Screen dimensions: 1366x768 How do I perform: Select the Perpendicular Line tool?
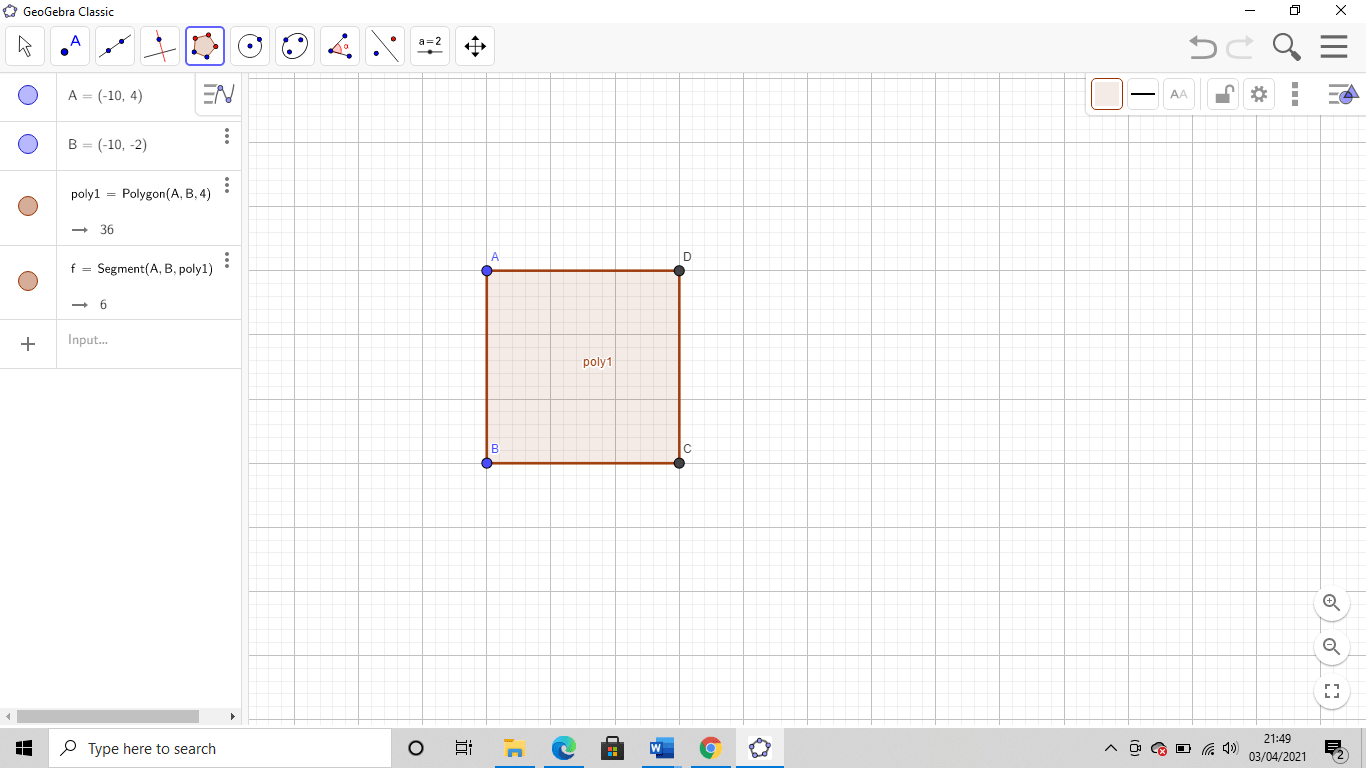[159, 45]
